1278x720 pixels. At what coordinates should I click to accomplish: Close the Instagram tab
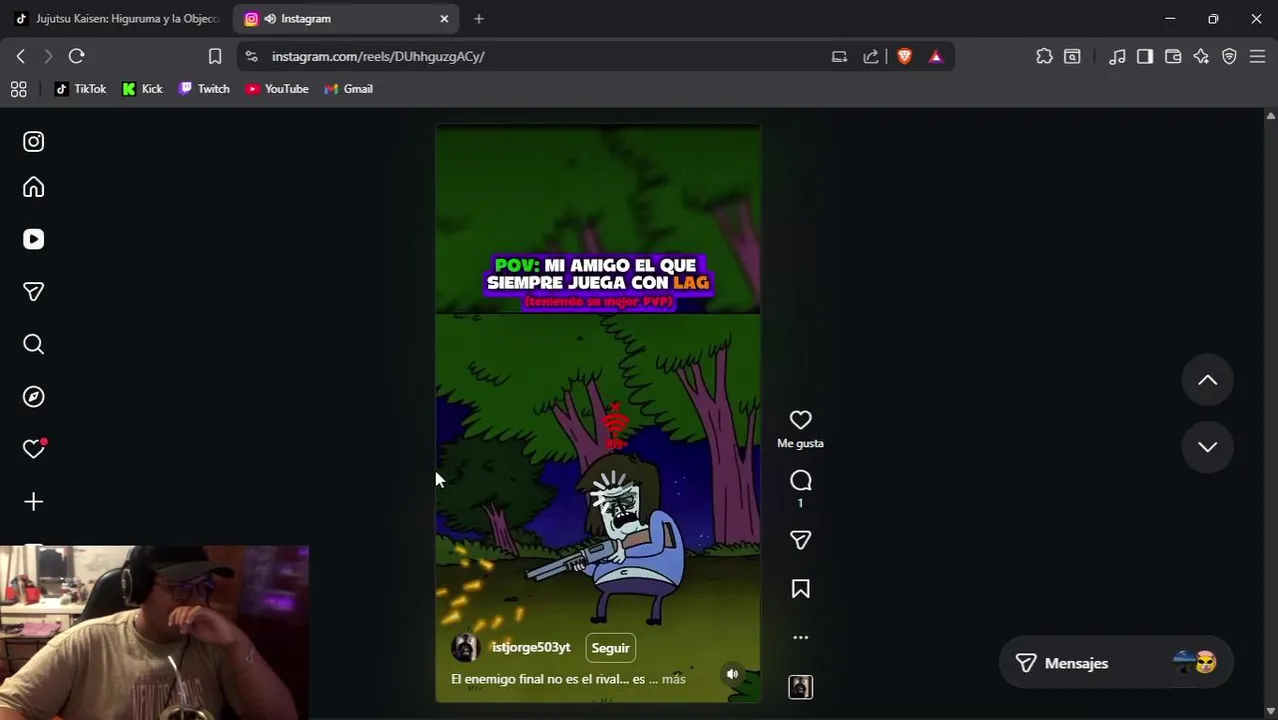[x=444, y=18]
